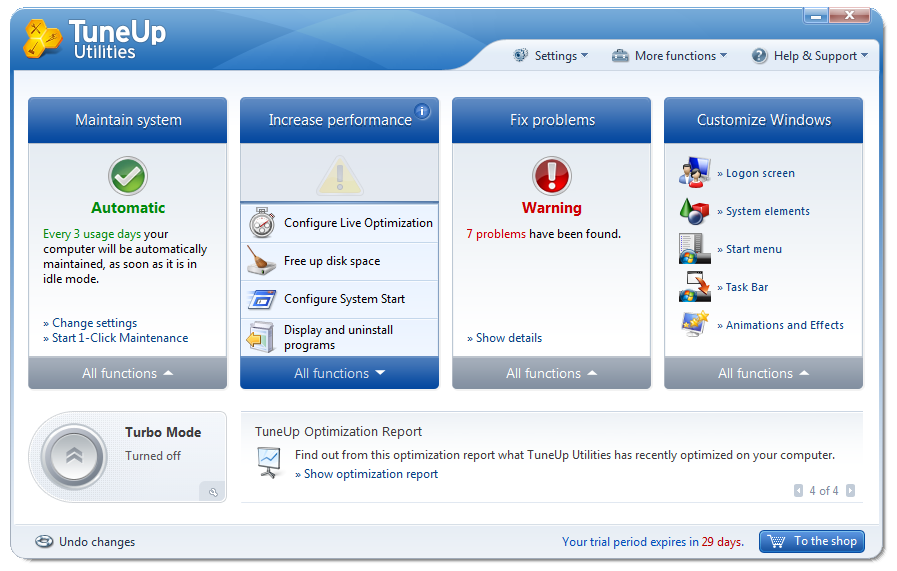The width and height of the screenshot is (897, 571).
Task: Click the Display and uninstall programs icon
Action: 261,337
